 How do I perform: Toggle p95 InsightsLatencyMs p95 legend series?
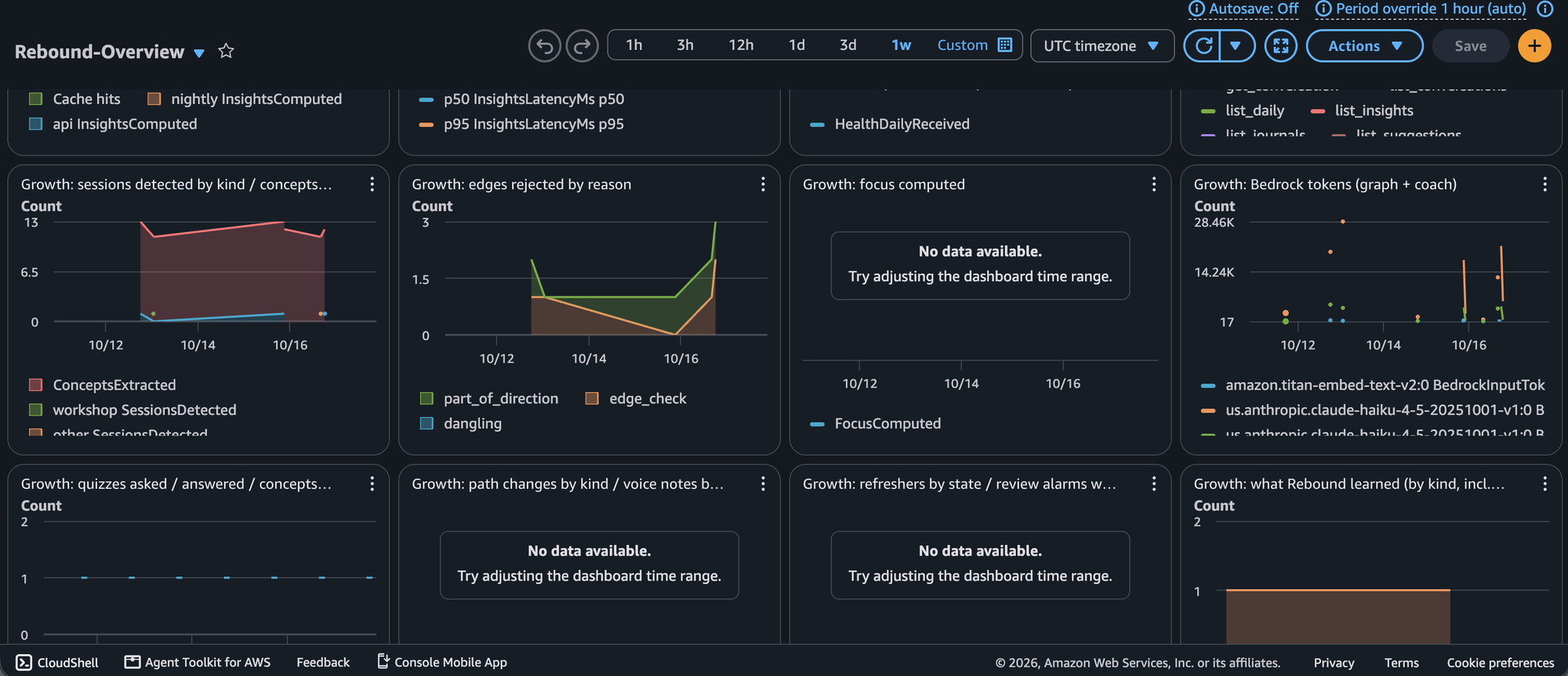[x=522, y=124]
